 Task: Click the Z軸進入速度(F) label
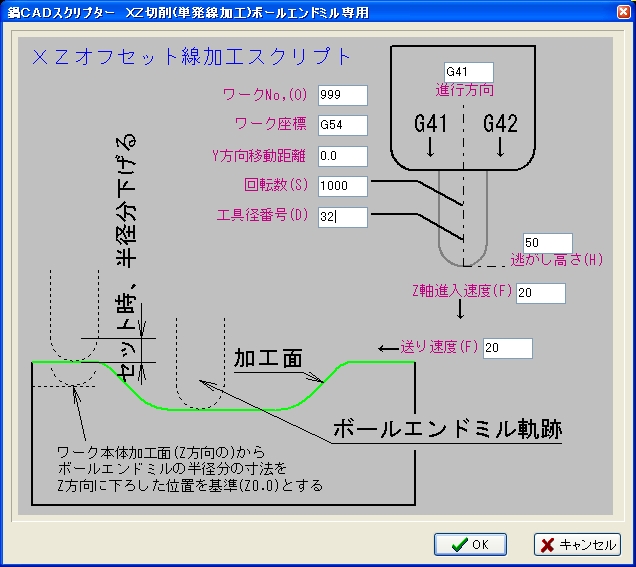click(462, 291)
